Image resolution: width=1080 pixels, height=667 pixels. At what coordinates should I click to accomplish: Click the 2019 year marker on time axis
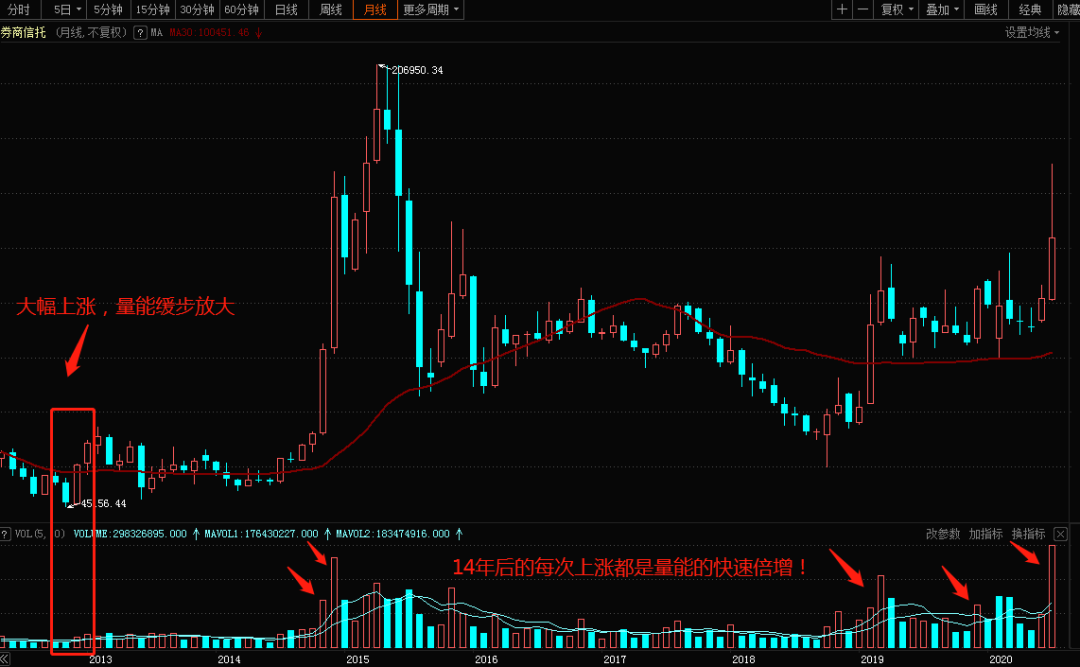[872, 659]
